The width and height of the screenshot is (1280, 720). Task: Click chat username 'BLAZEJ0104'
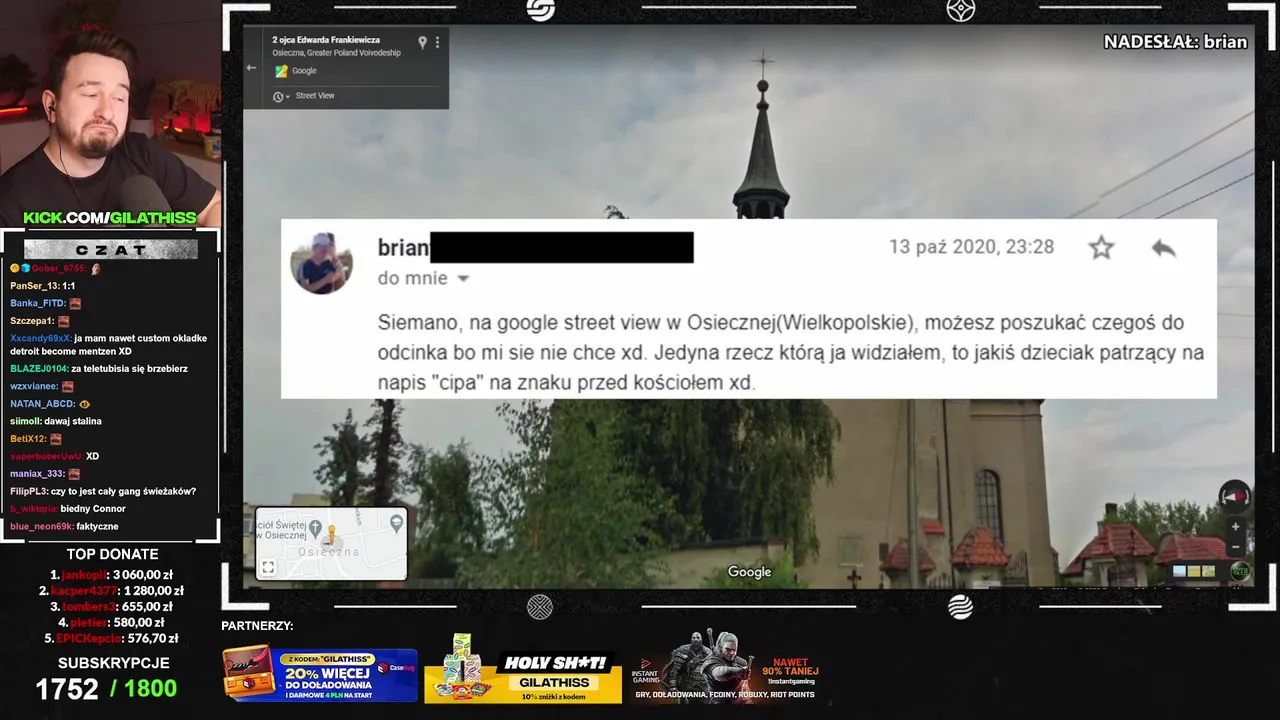[x=39, y=369]
